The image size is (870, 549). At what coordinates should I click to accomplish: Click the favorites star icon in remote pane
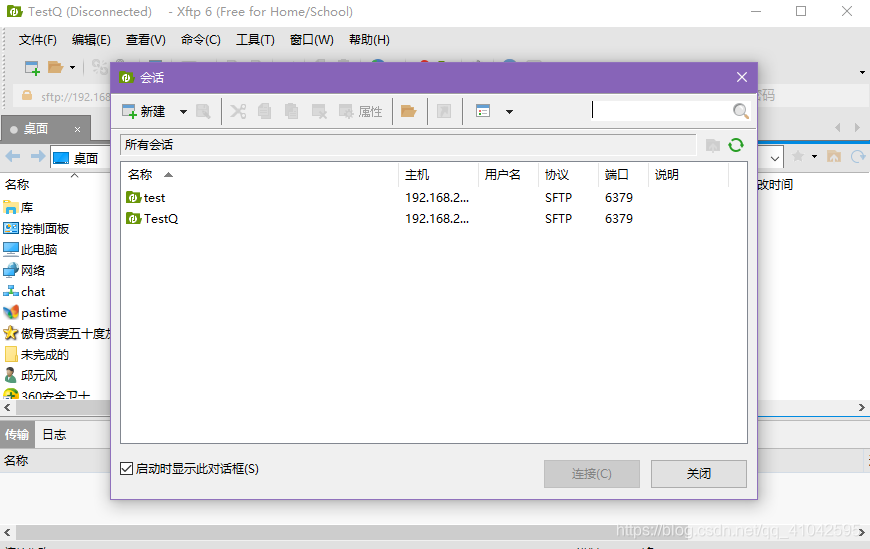point(798,157)
